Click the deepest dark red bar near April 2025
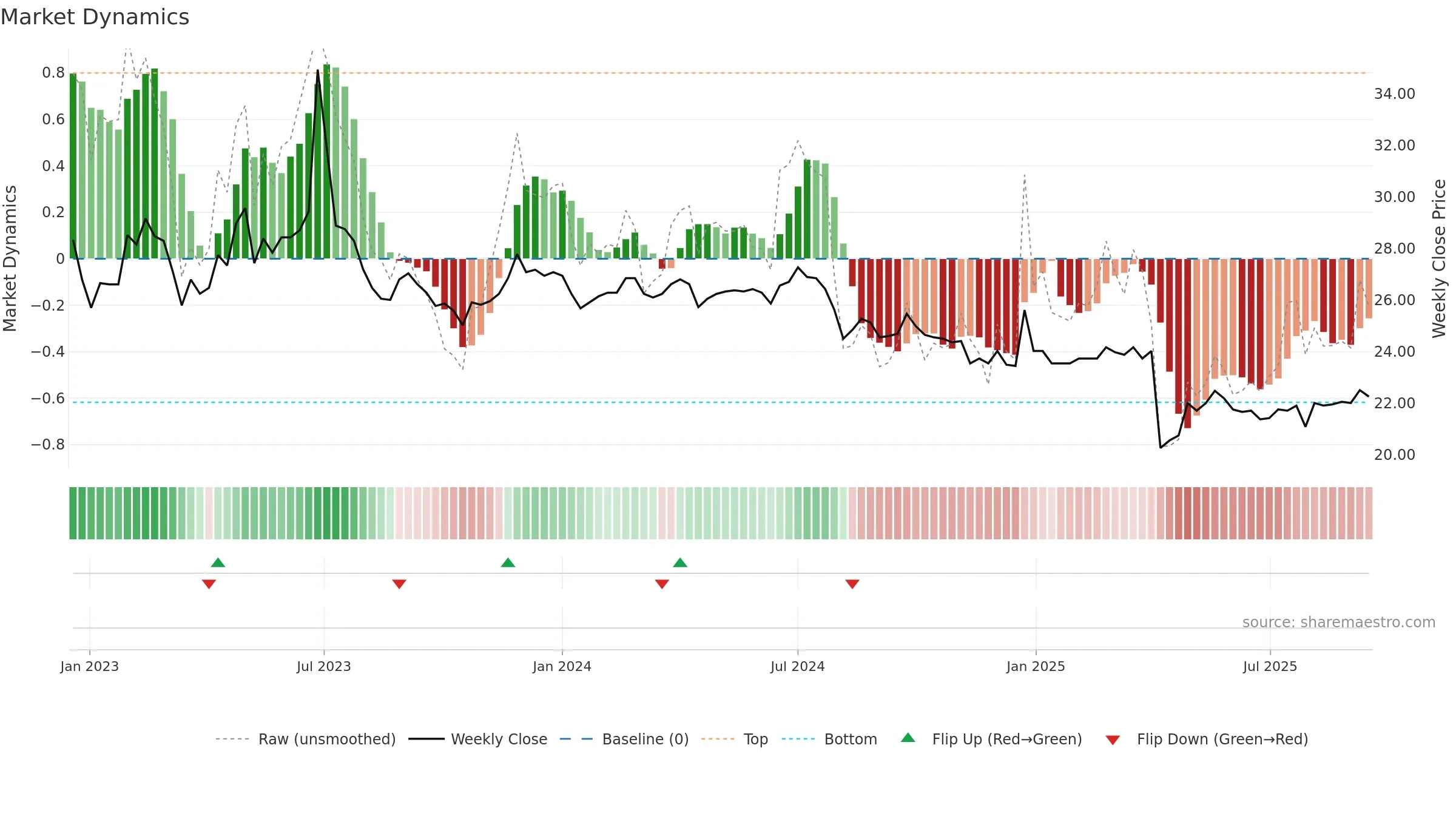The image size is (1456, 819). [1187, 343]
